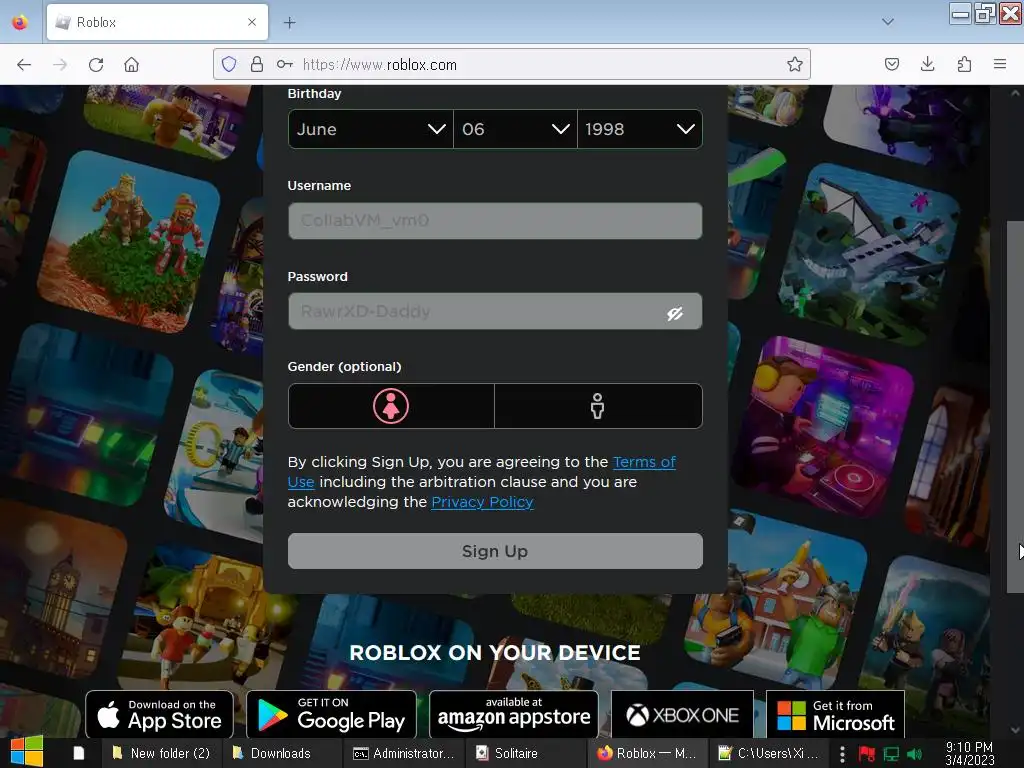This screenshot has width=1024, height=768.
Task: Go back with the browser back arrow
Action: coord(24,65)
